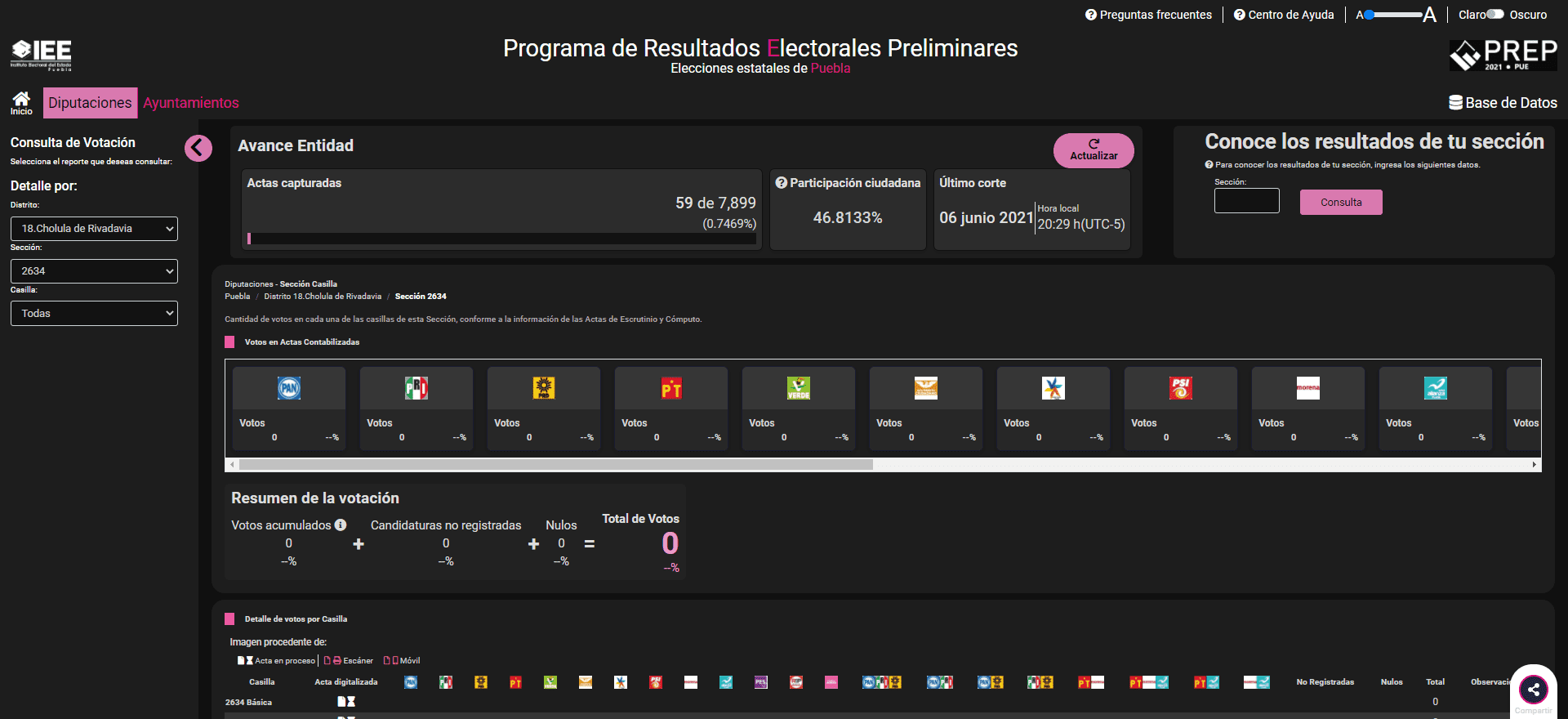The width and height of the screenshot is (1568, 719).
Task: Click the RSP icon in table header
Action: [x=796, y=682]
